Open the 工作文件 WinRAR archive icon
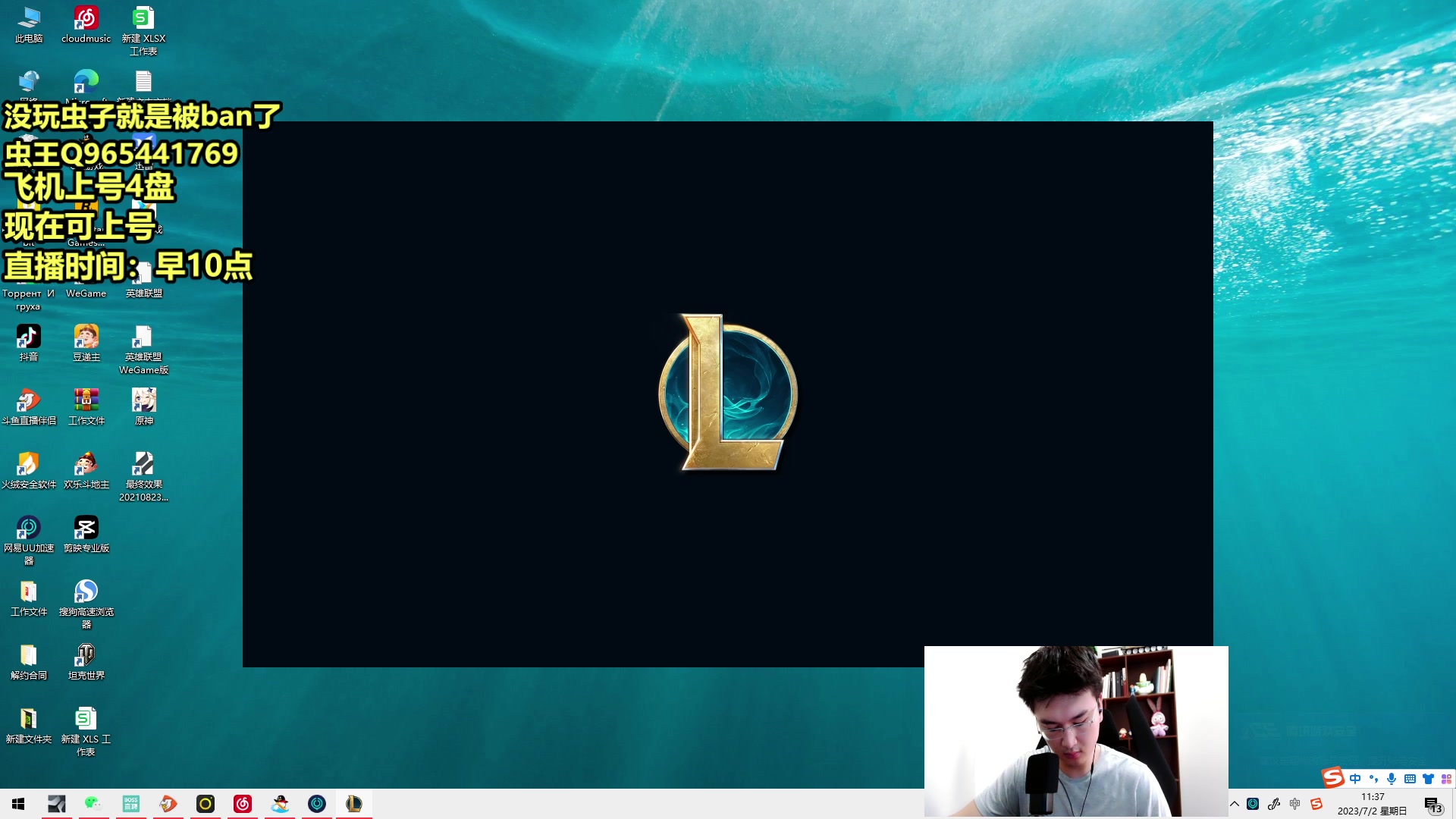This screenshot has width=1456, height=819. click(x=86, y=406)
